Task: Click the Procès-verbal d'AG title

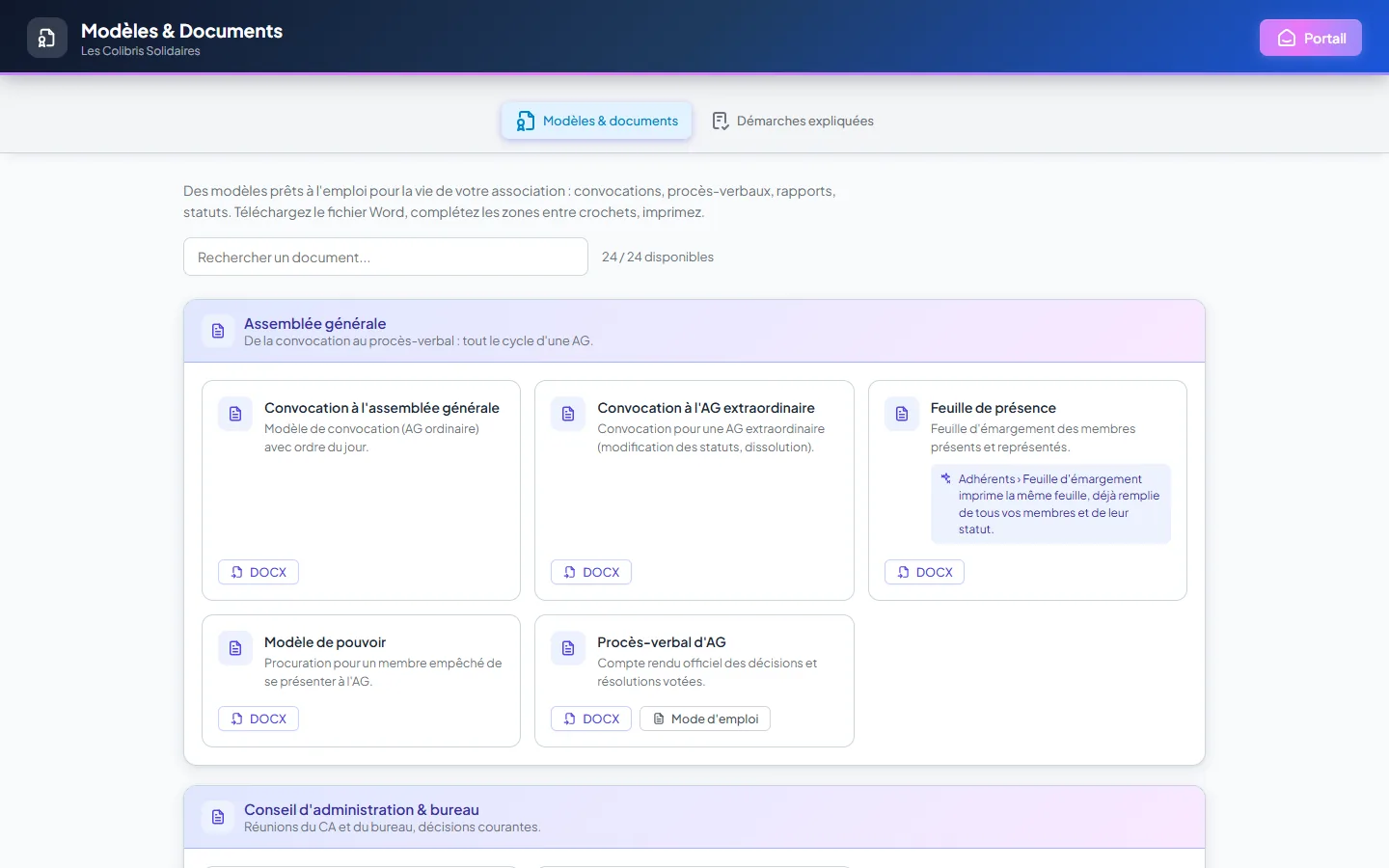Action: point(662,642)
